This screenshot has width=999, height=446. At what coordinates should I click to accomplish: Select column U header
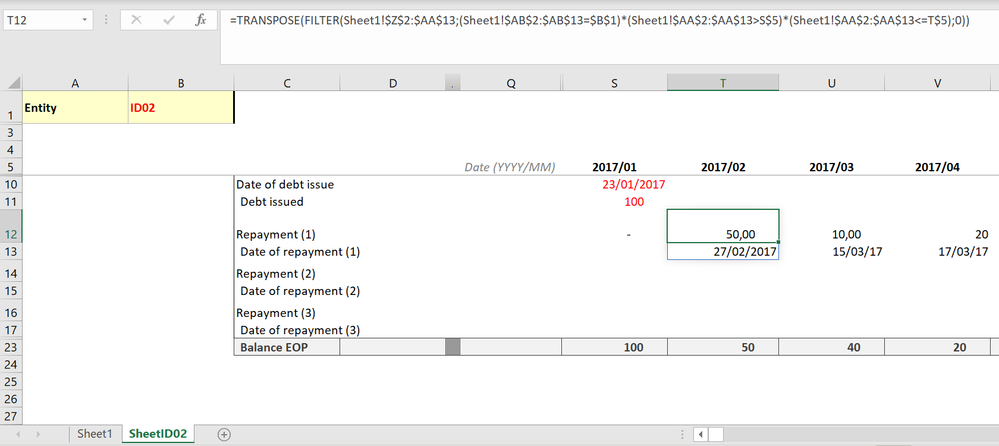click(x=831, y=83)
